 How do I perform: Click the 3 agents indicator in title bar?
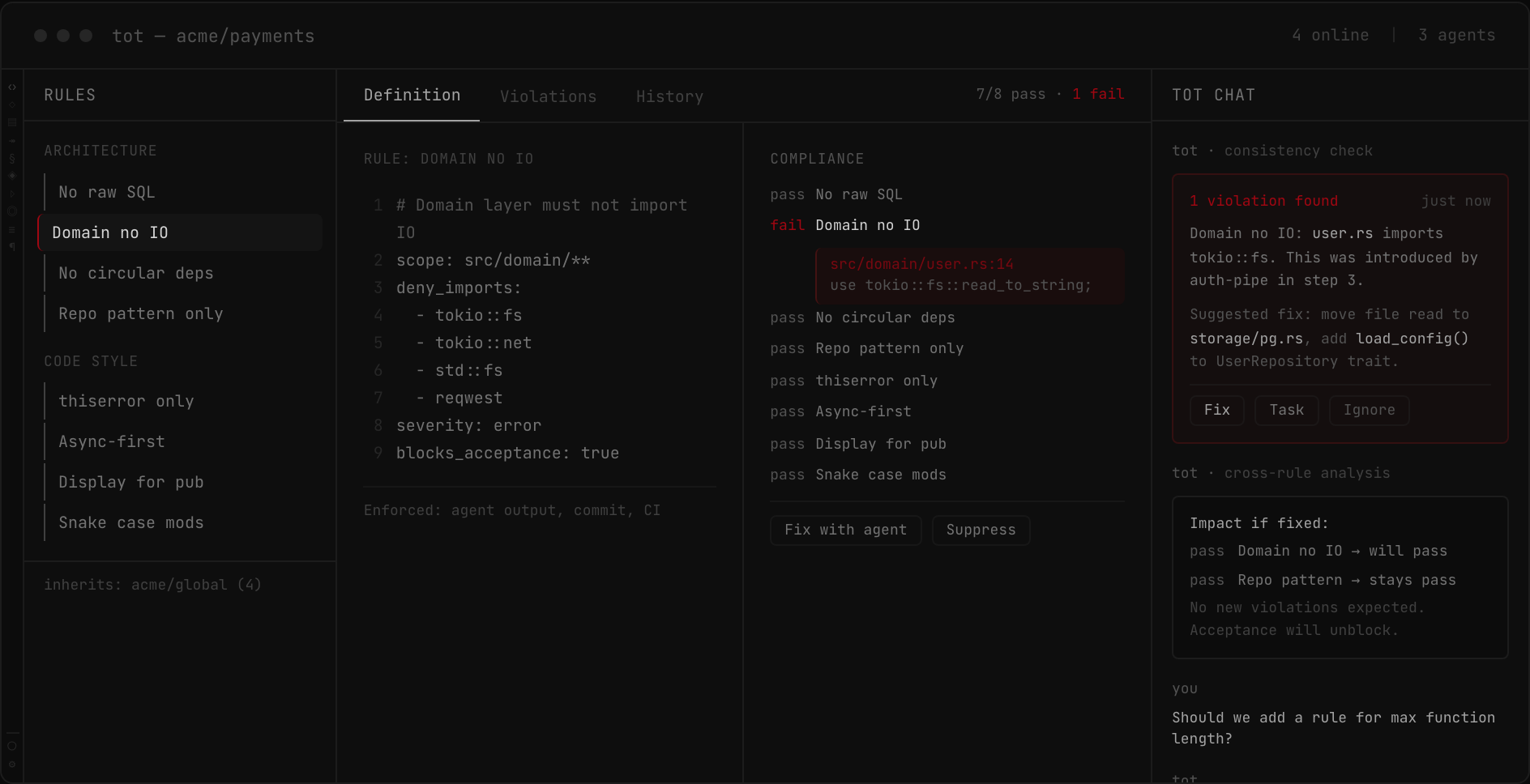[1456, 35]
